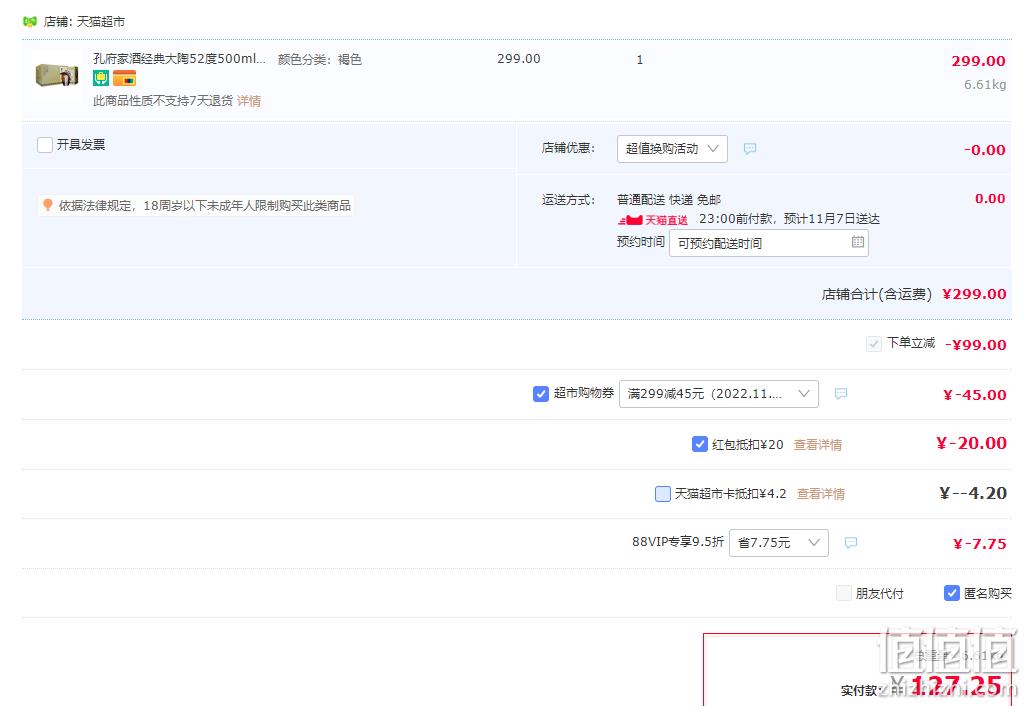This screenshot has height=706, width=1027.
Task: Click the product title 孔府家酒经典大陶52度500ml
Action: tap(179, 59)
